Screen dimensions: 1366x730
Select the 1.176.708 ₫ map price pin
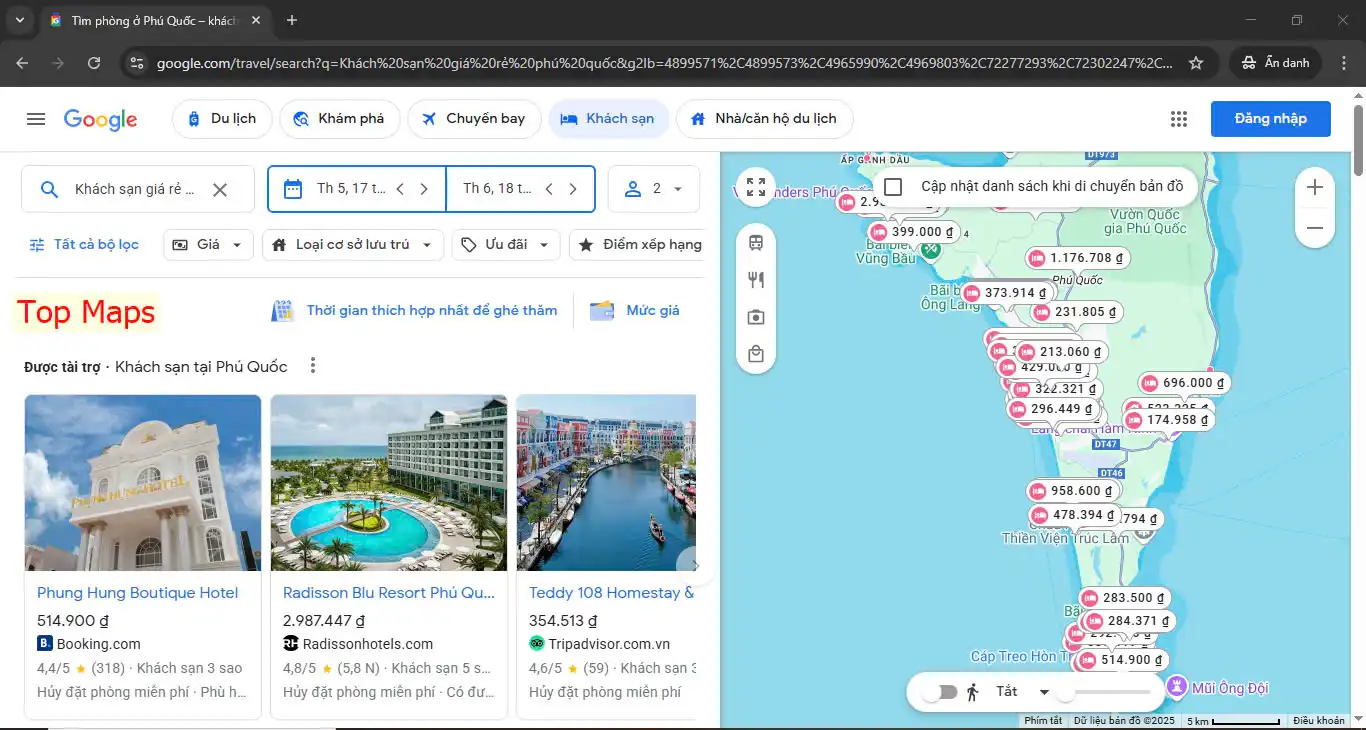point(1078,258)
